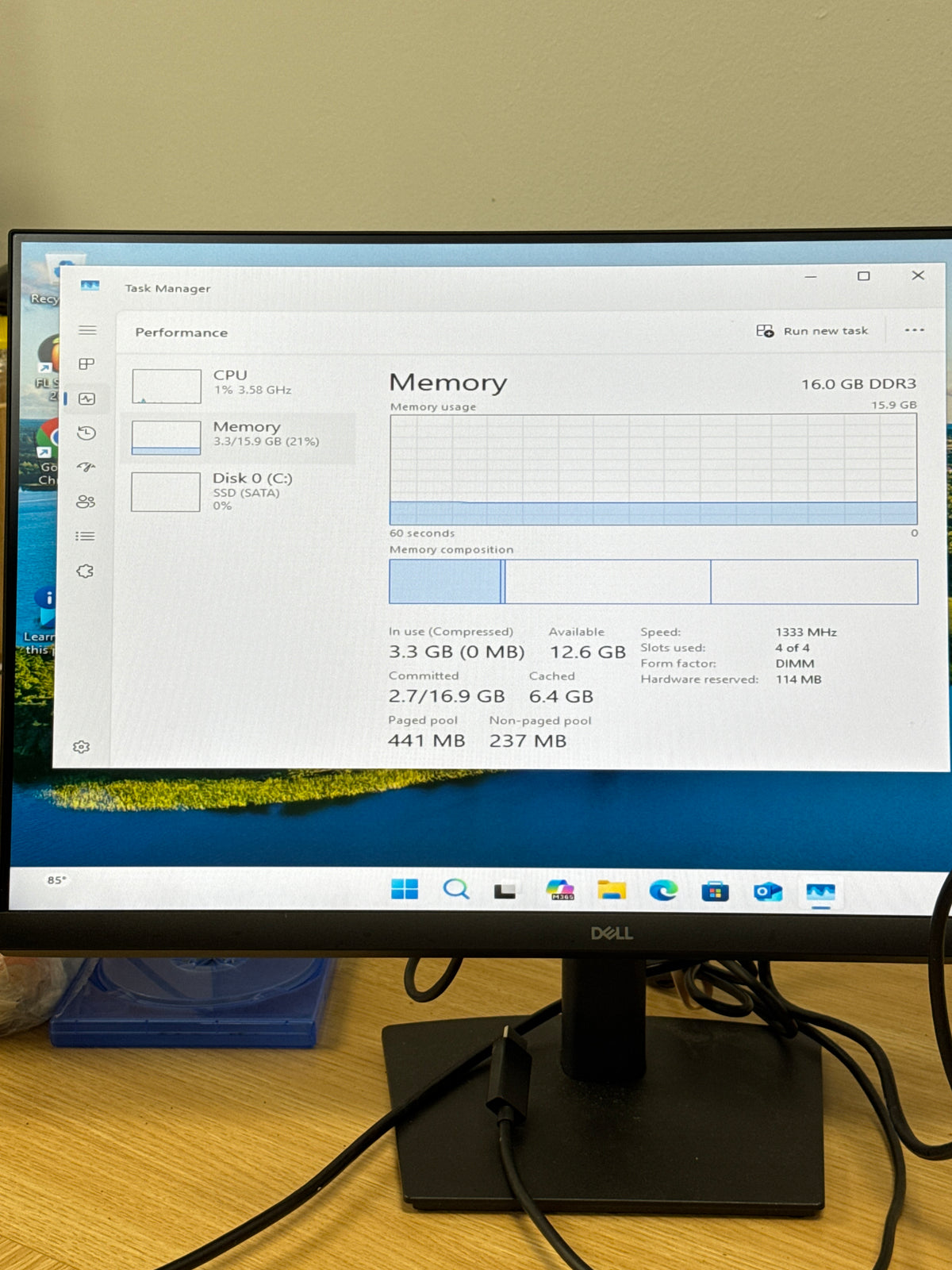Click the '237 MB' non-paged pool value

point(528,741)
